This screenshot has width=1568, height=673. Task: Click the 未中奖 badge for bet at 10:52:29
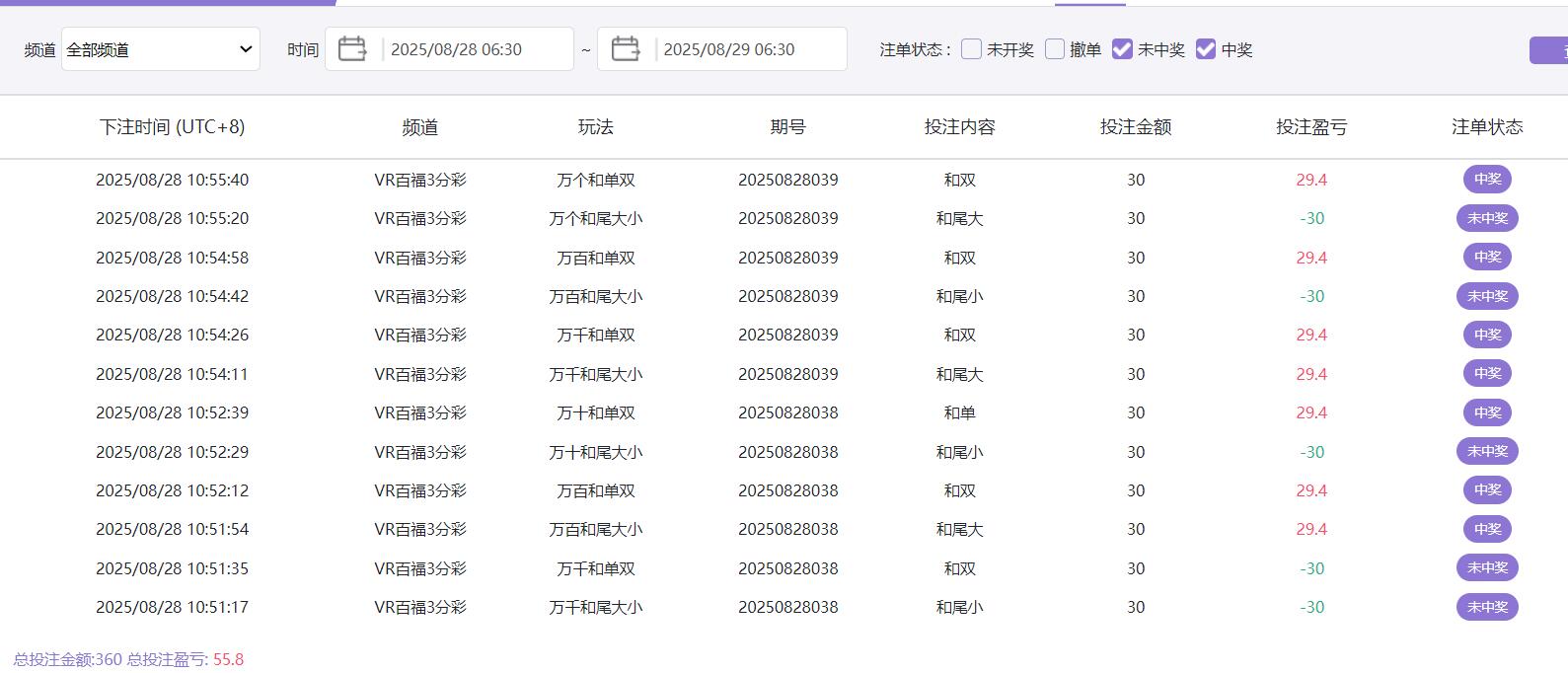coord(1487,452)
